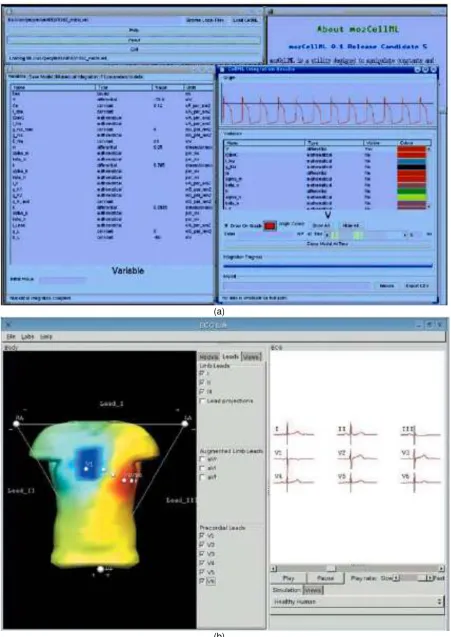Toggle the limb lead III checkbox
Viewport: 451px width, 637px height.
pos(202,391)
